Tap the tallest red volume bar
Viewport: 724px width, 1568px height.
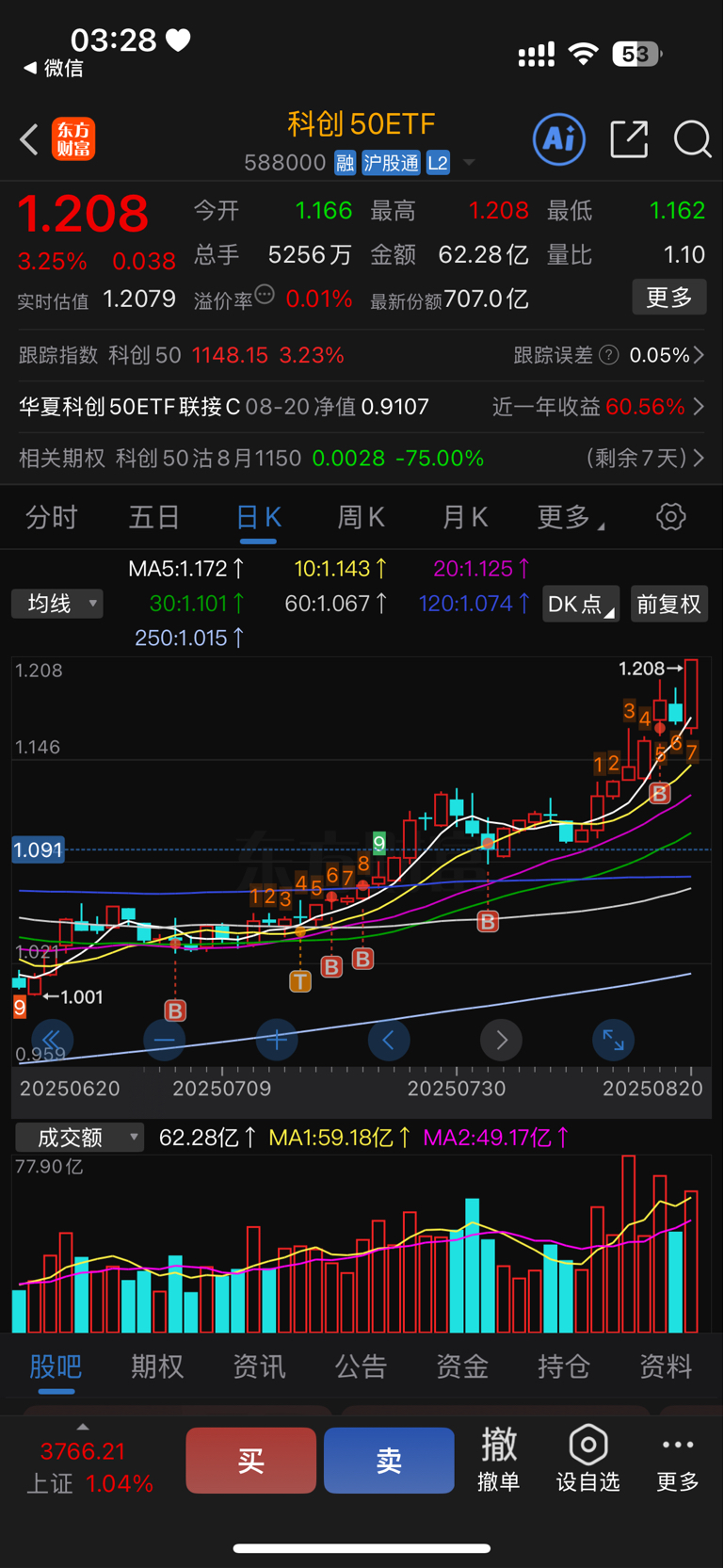click(628, 1243)
